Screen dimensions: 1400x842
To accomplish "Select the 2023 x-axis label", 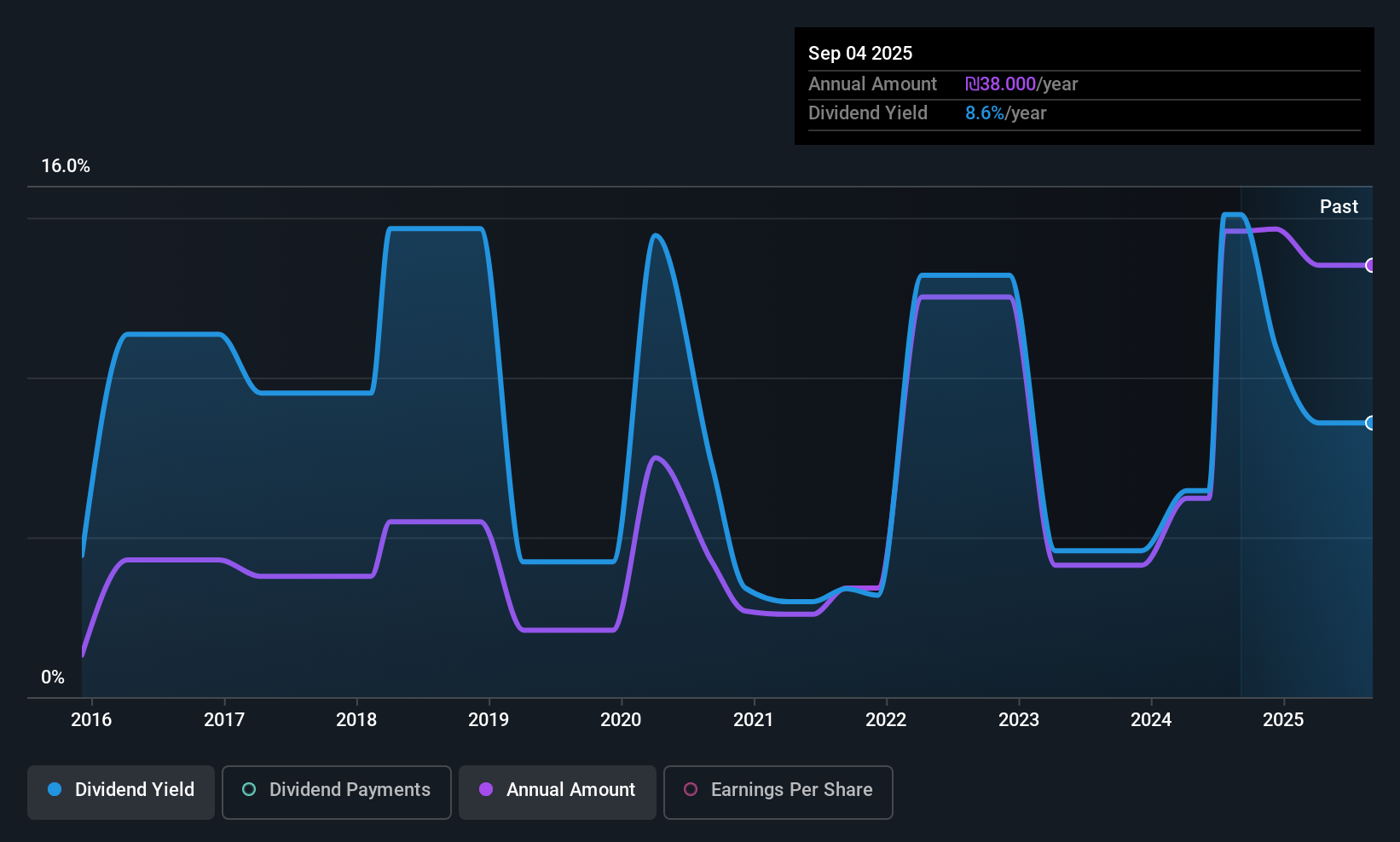I will pyautogui.click(x=1019, y=720).
